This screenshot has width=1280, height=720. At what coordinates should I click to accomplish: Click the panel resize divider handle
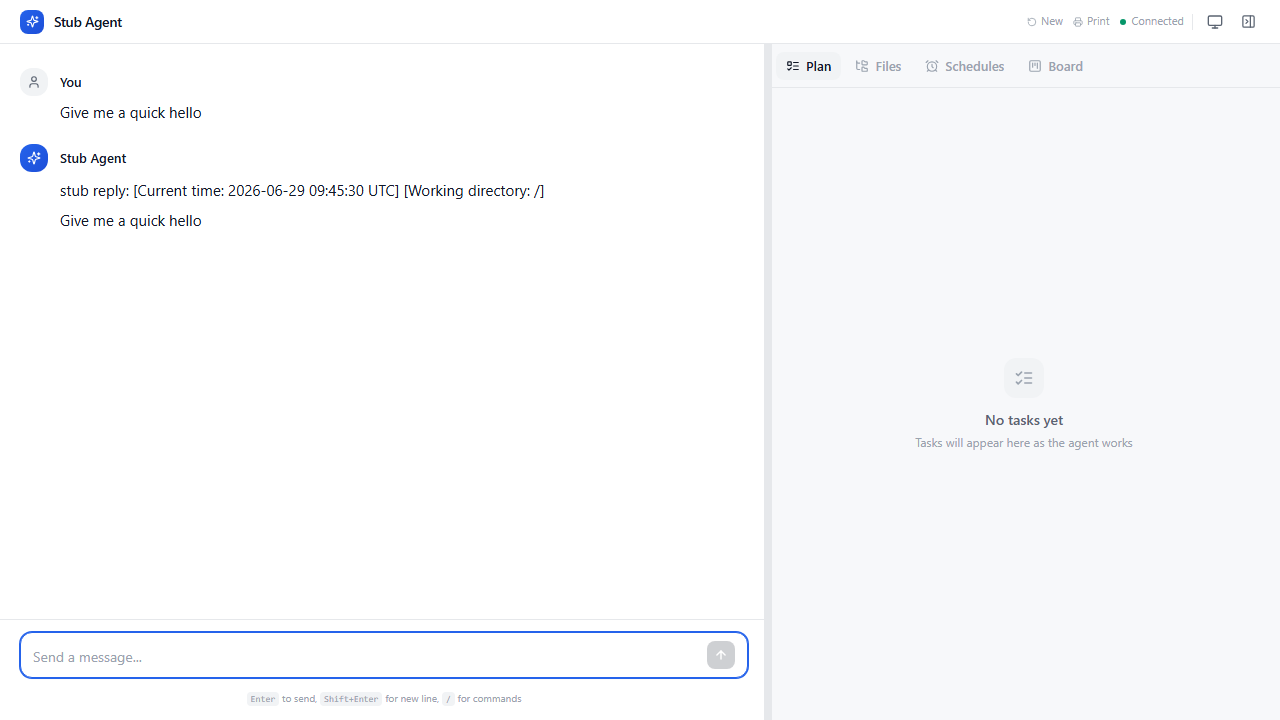(768, 382)
